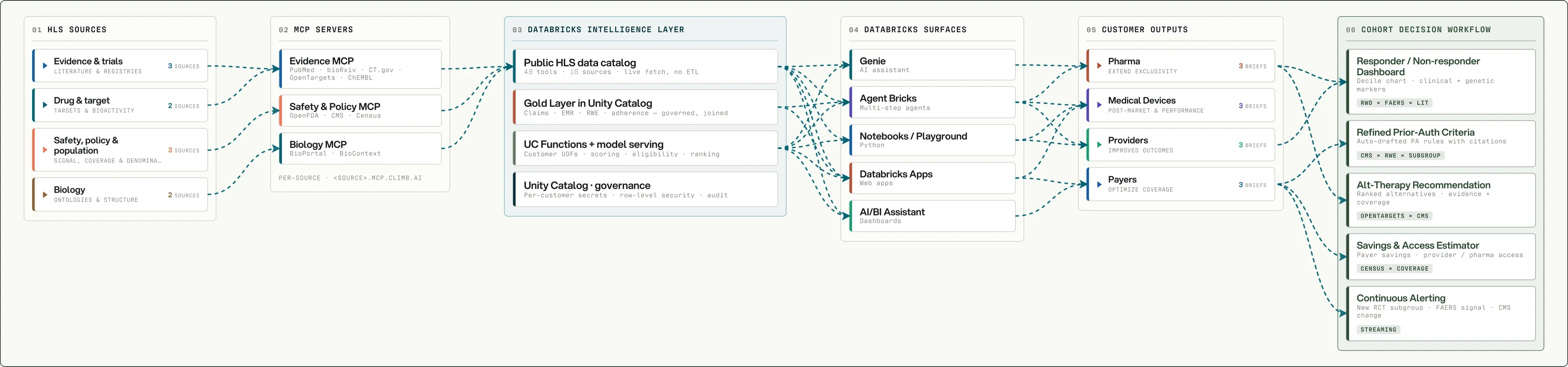The width and height of the screenshot is (1568, 367).
Task: Click the 06 COHORT DECISION WORKFLOW heading
Action: pyautogui.click(x=1418, y=30)
